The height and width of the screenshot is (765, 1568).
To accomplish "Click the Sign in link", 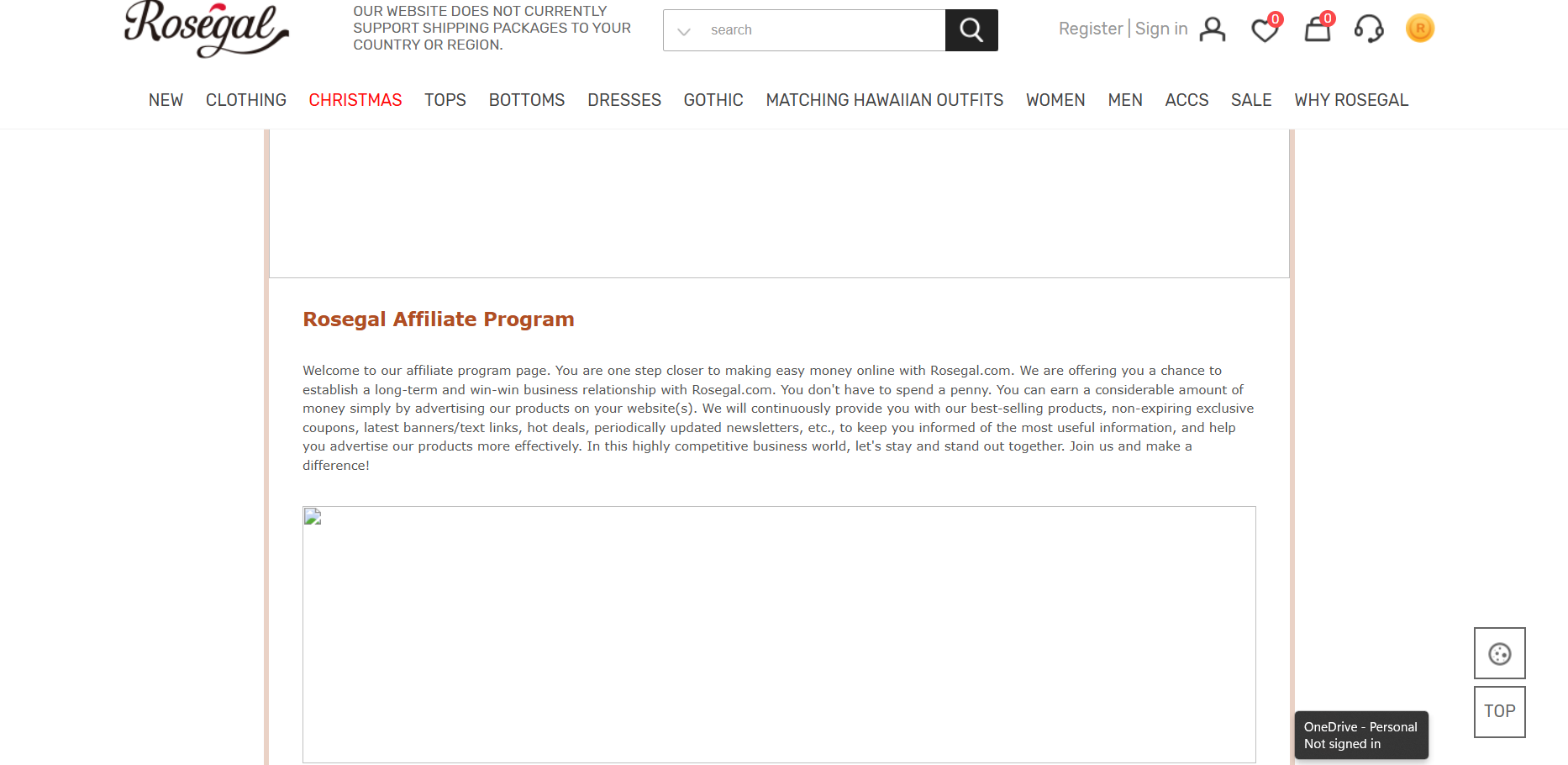I will pos(1160,29).
